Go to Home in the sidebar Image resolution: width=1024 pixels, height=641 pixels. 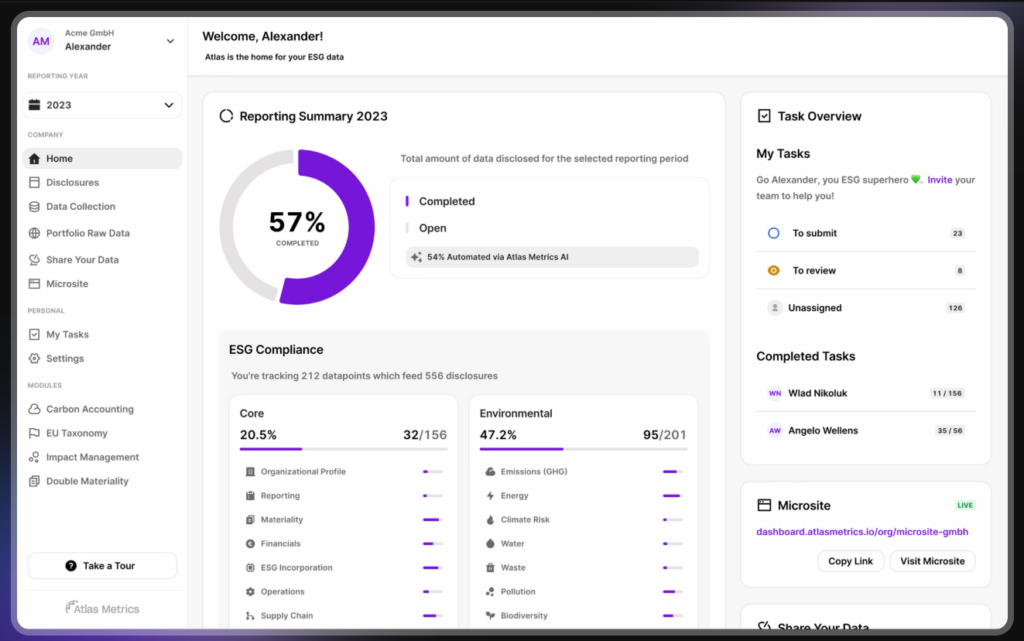[x=103, y=159]
